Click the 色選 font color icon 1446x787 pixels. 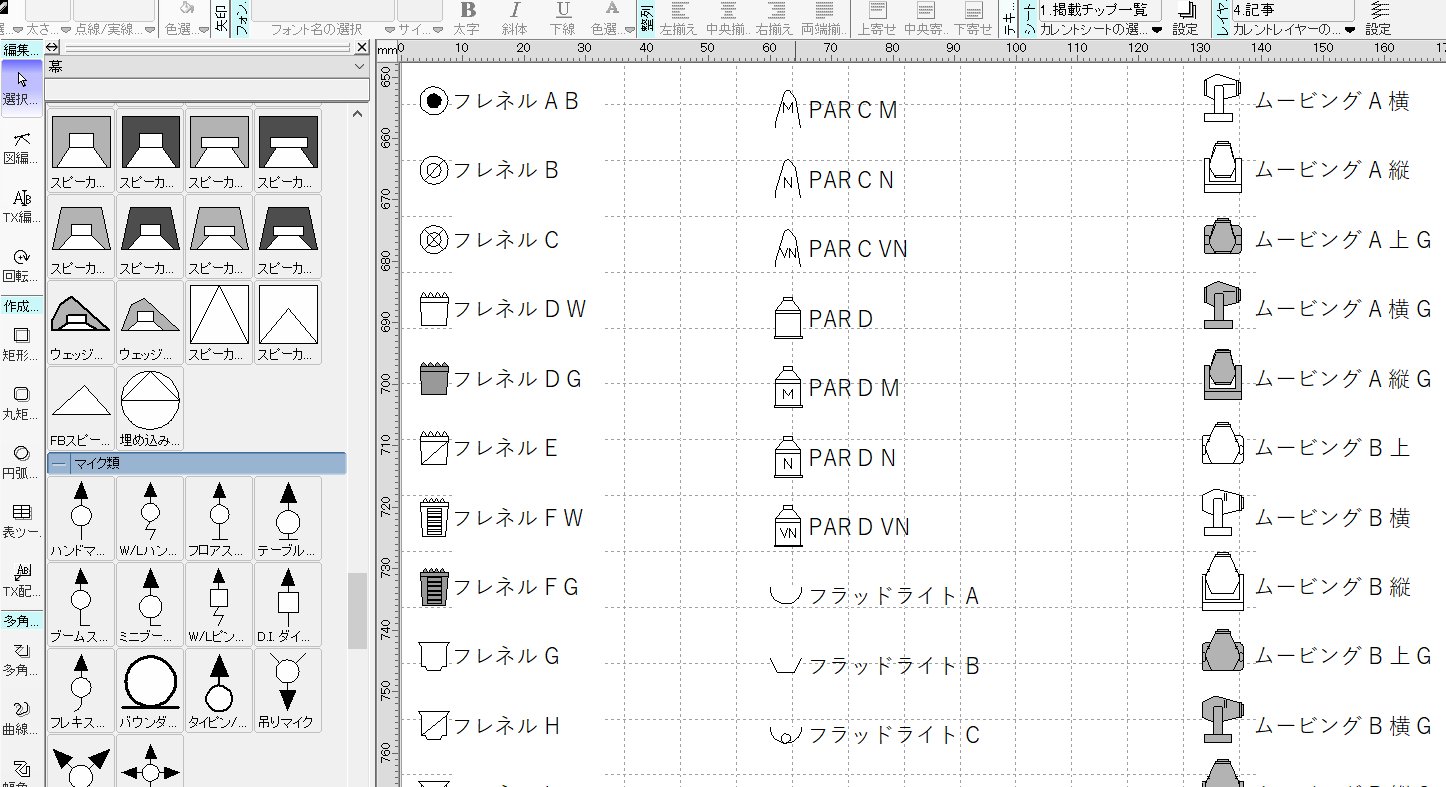[x=613, y=10]
